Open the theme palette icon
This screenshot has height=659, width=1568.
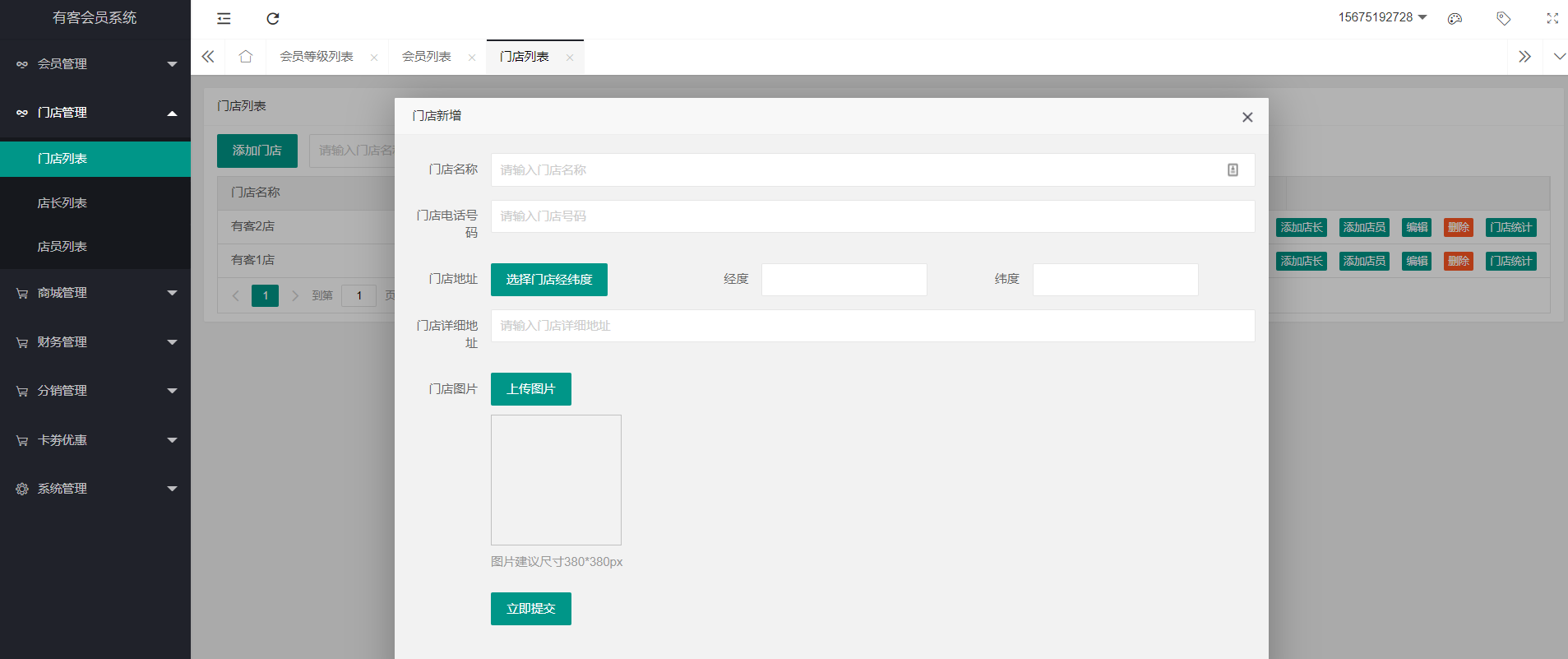coord(1455,18)
